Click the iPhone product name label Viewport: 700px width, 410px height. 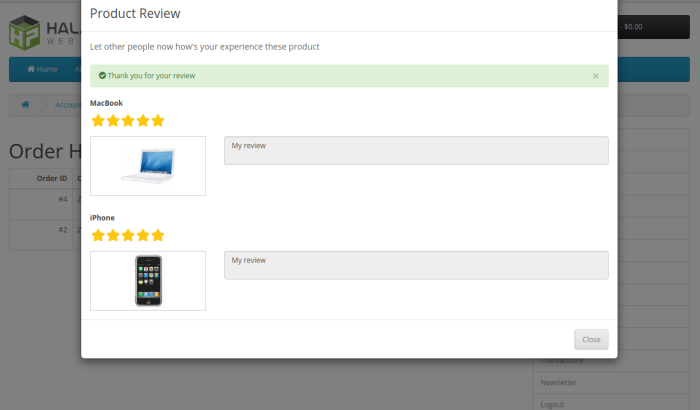point(102,218)
